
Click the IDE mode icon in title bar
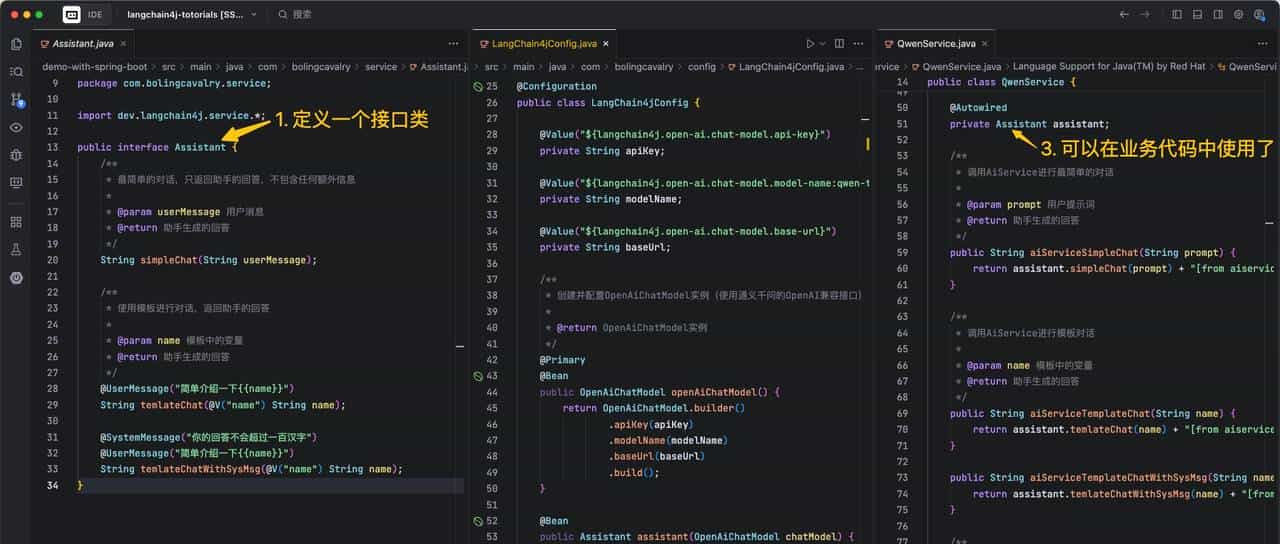[72, 14]
